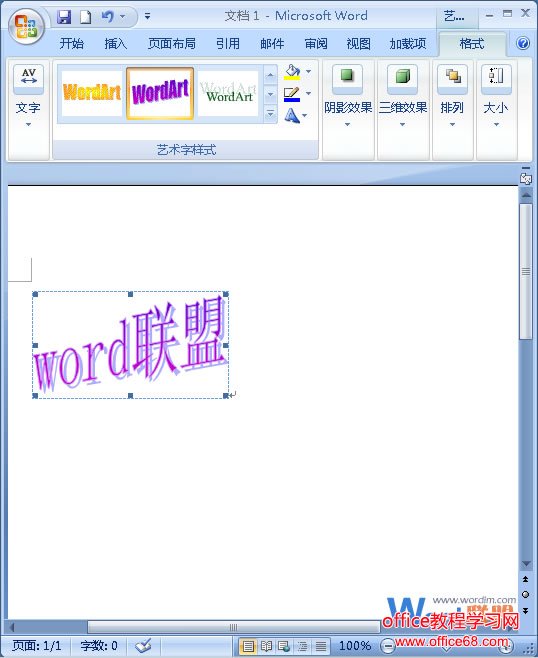This screenshot has width=538, height=658.
Task: Click the Office button orb
Action: pyautogui.click(x=26, y=26)
